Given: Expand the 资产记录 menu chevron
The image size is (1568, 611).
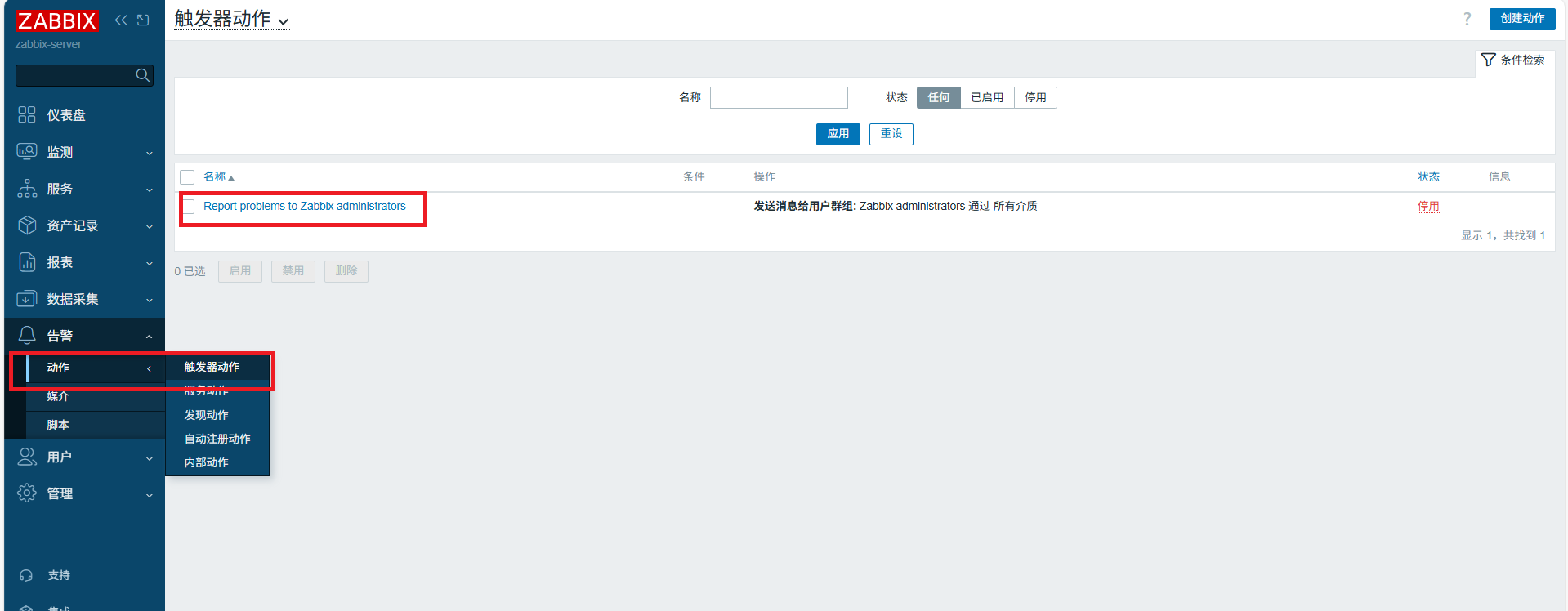Looking at the screenshot, I should pyautogui.click(x=150, y=226).
